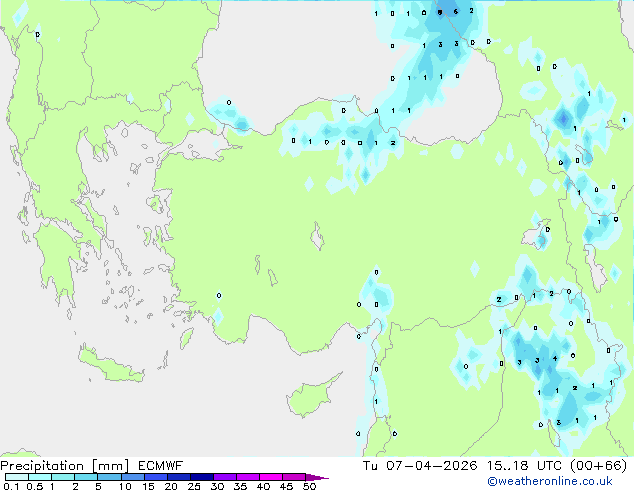Click the 35–40 mm legend swatch
634x490 pixels.
[x=248, y=477]
